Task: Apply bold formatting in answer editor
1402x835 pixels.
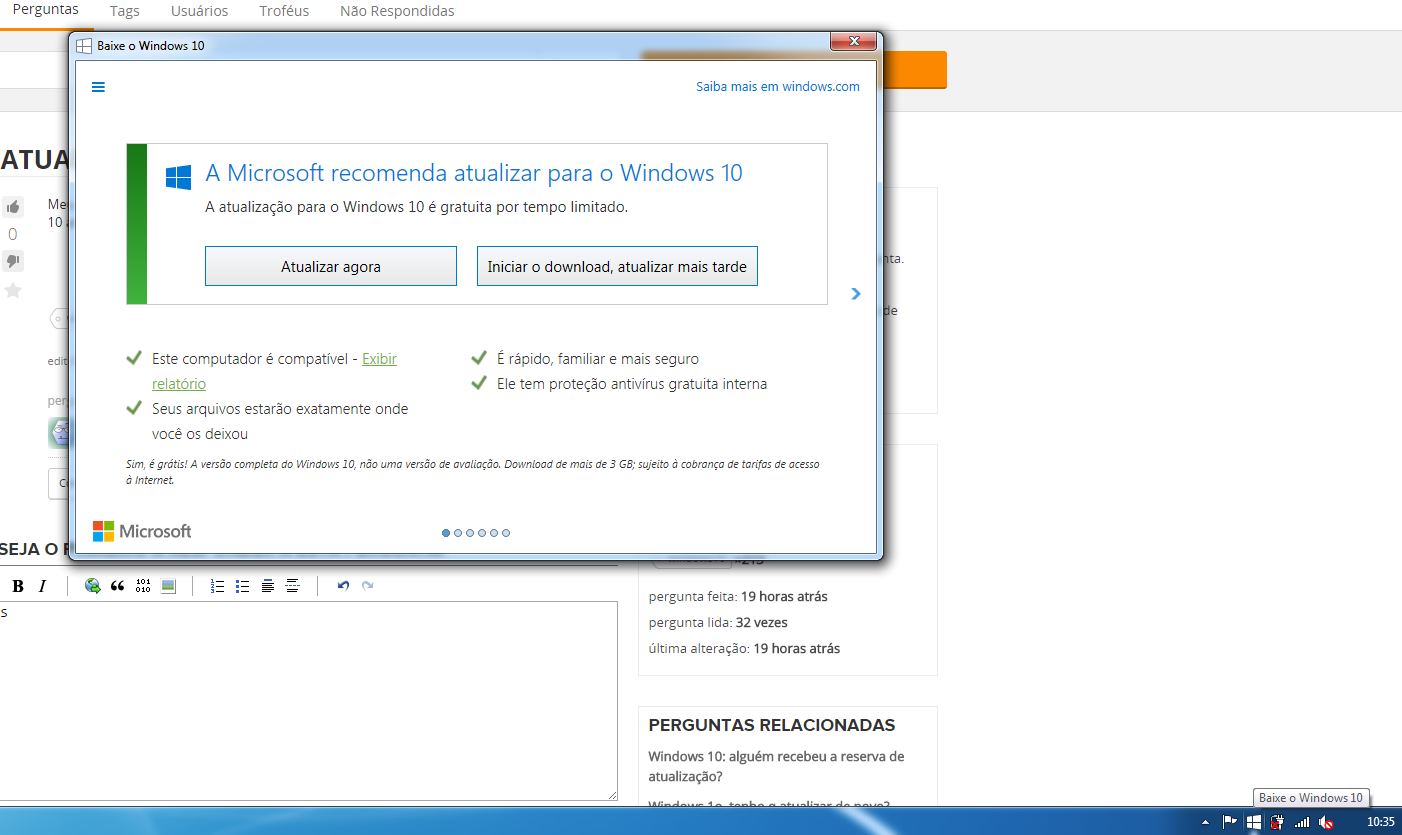Action: point(17,586)
